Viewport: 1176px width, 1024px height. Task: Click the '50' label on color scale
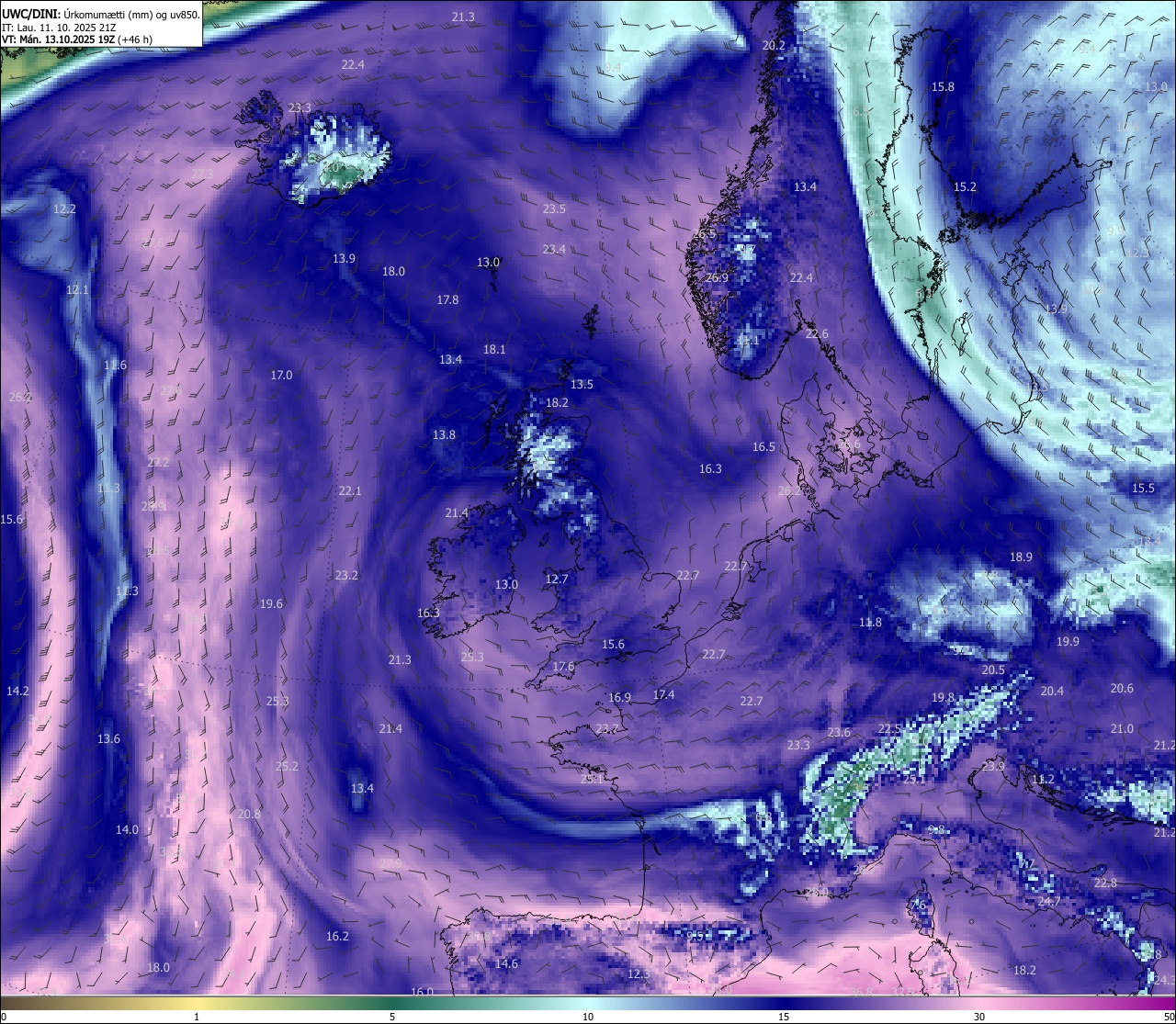pyautogui.click(x=1169, y=1017)
